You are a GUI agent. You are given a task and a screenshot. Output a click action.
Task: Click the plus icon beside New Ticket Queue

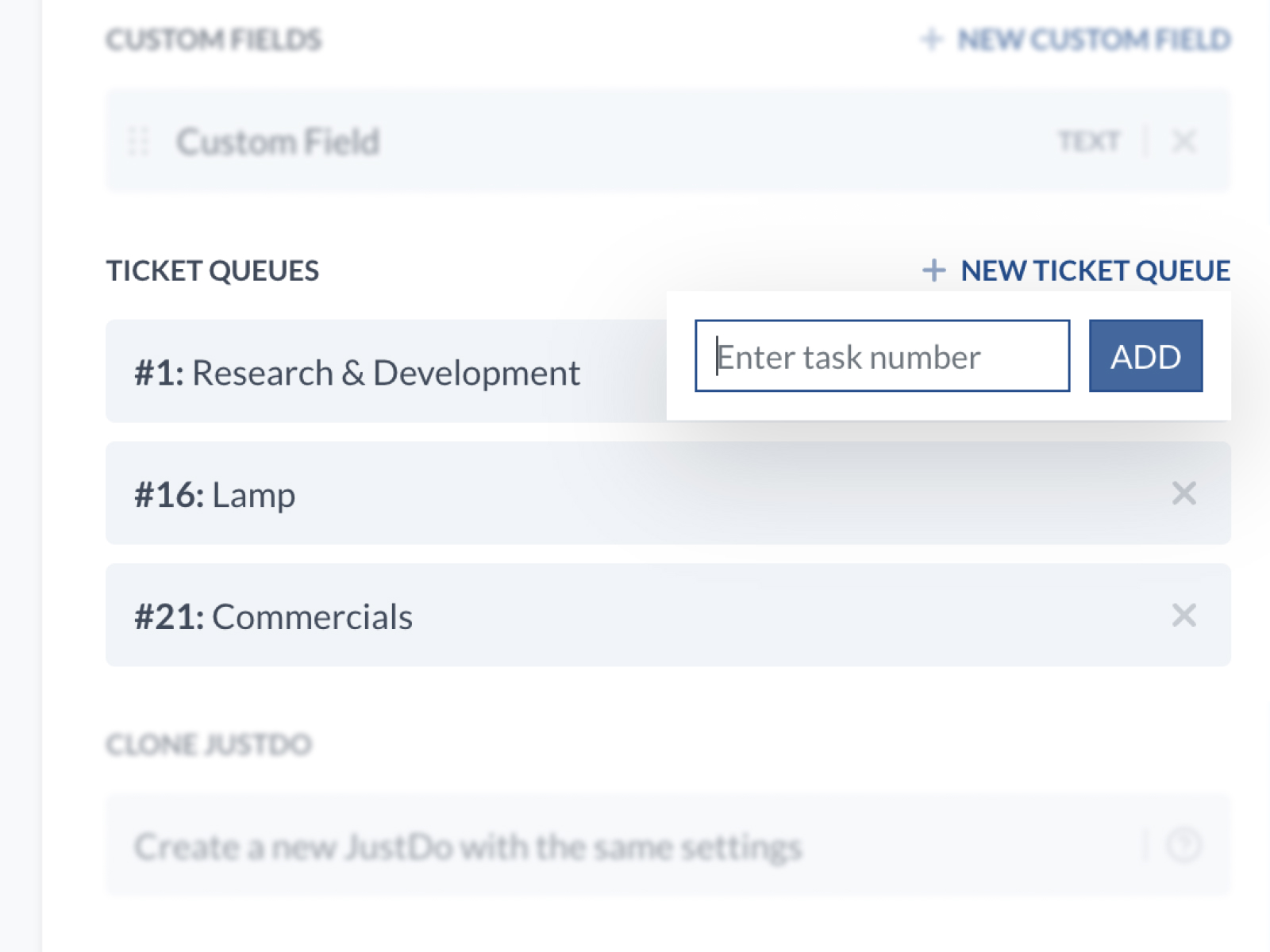[934, 271]
